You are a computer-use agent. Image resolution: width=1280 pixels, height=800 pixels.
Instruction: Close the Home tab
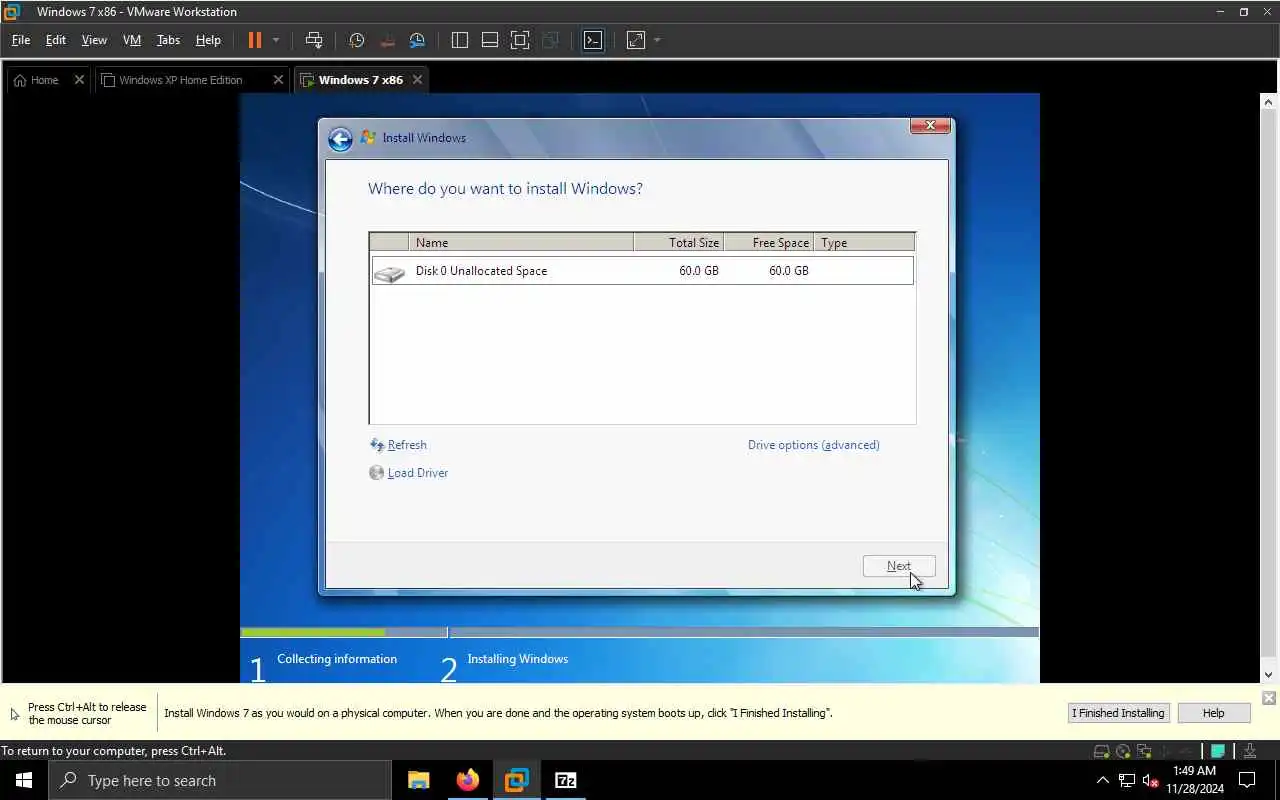click(79, 80)
